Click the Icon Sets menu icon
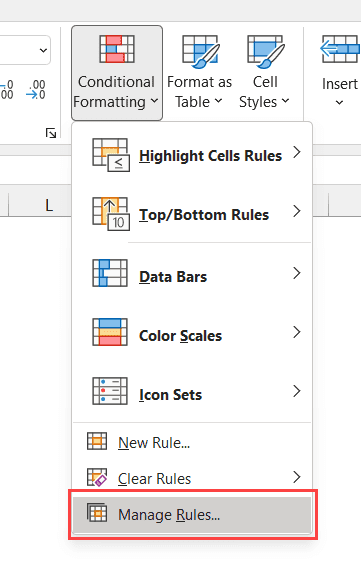 tap(110, 391)
